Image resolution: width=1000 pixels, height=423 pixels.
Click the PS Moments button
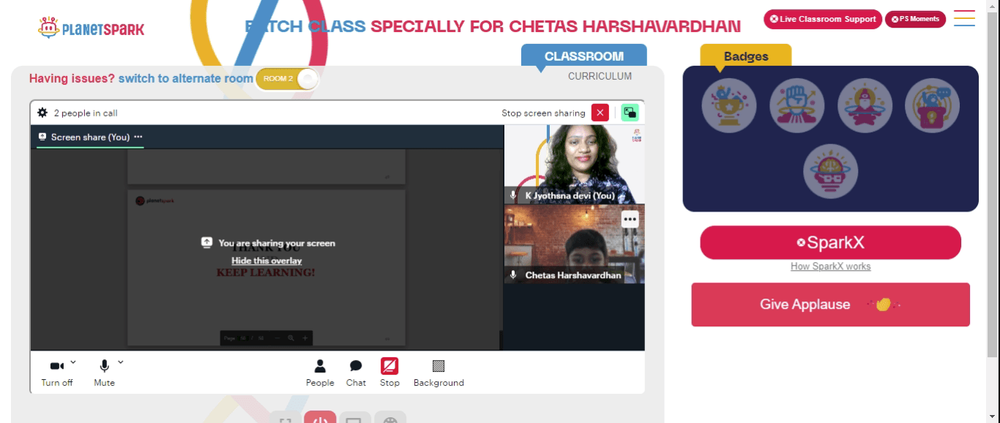coord(915,19)
